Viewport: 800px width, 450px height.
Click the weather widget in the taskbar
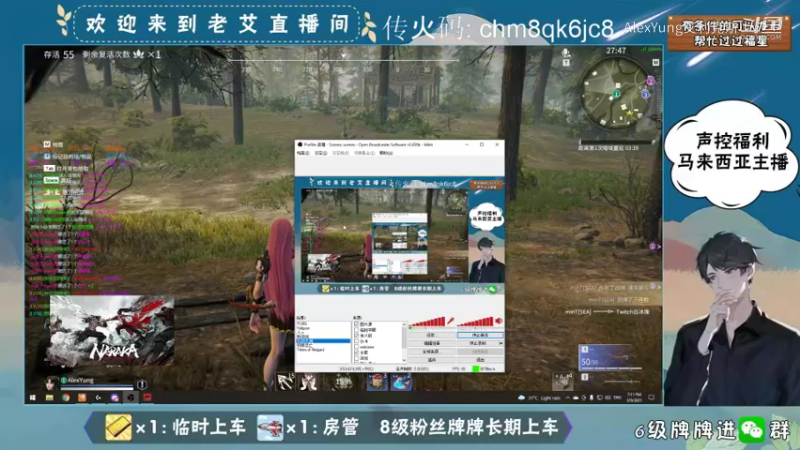pos(539,398)
